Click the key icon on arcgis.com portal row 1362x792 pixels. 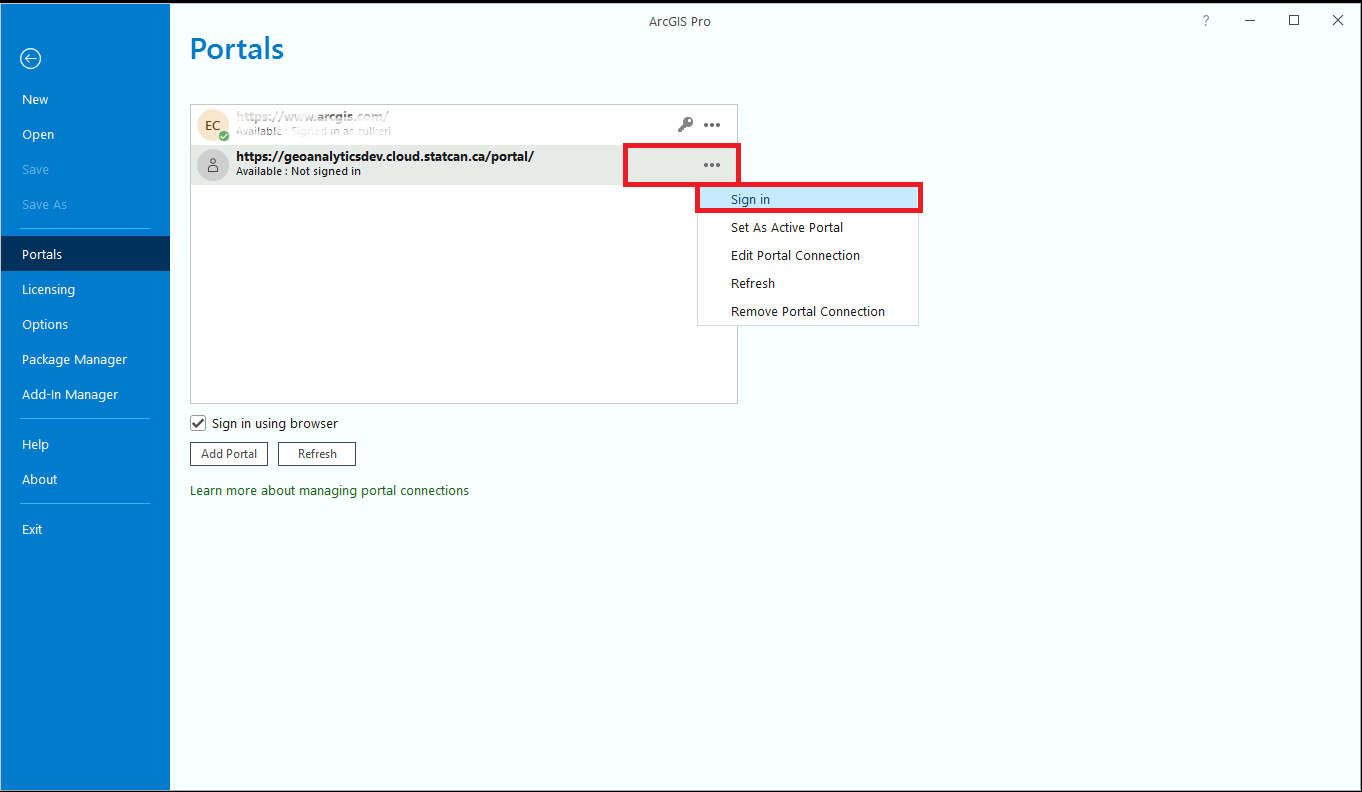685,125
